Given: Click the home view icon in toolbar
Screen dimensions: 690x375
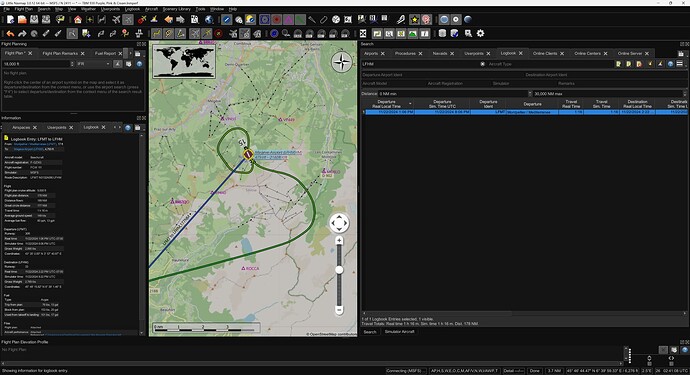Looking at the screenshot, I should (x=78, y=19).
